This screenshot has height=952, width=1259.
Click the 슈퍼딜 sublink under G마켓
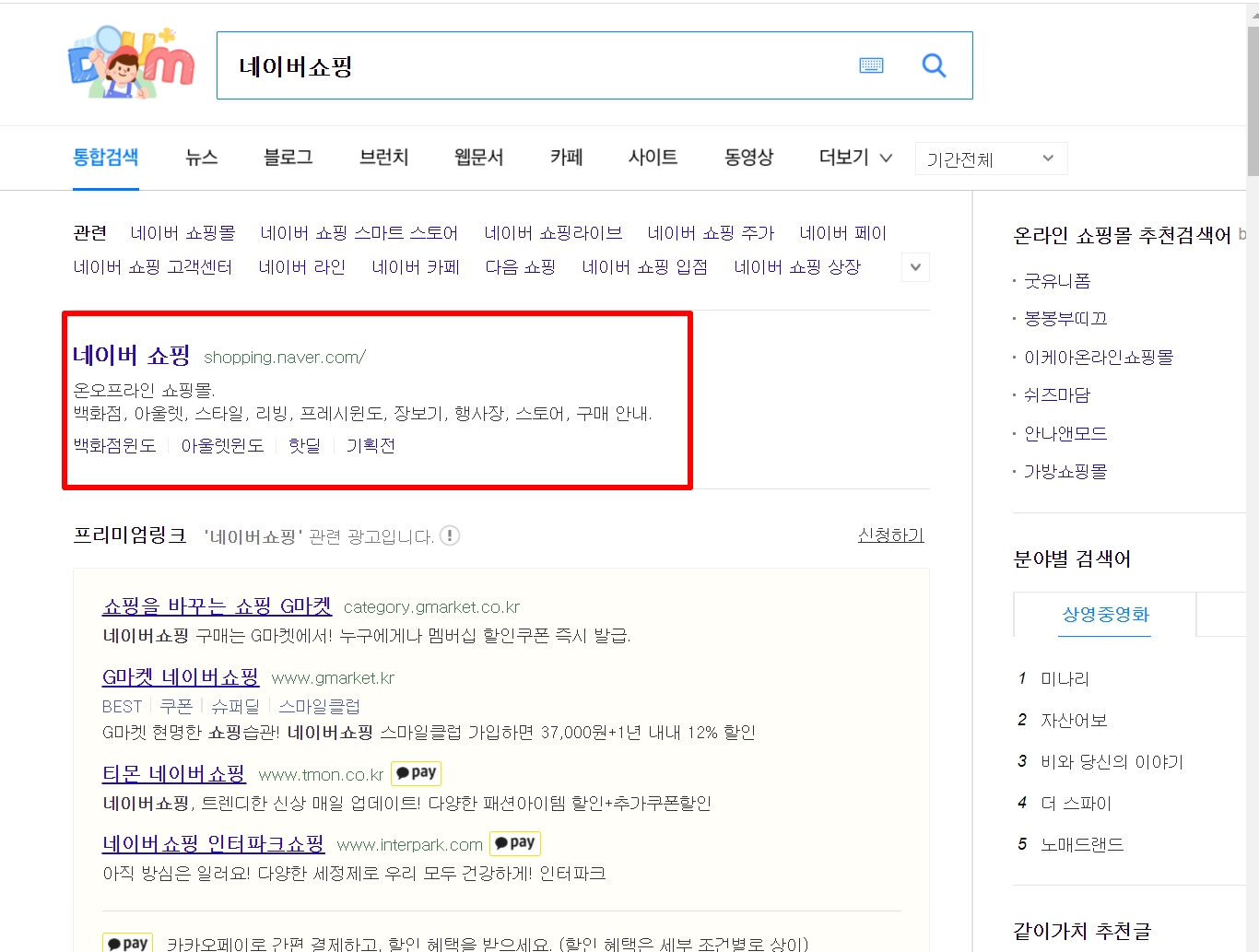pyautogui.click(x=236, y=707)
